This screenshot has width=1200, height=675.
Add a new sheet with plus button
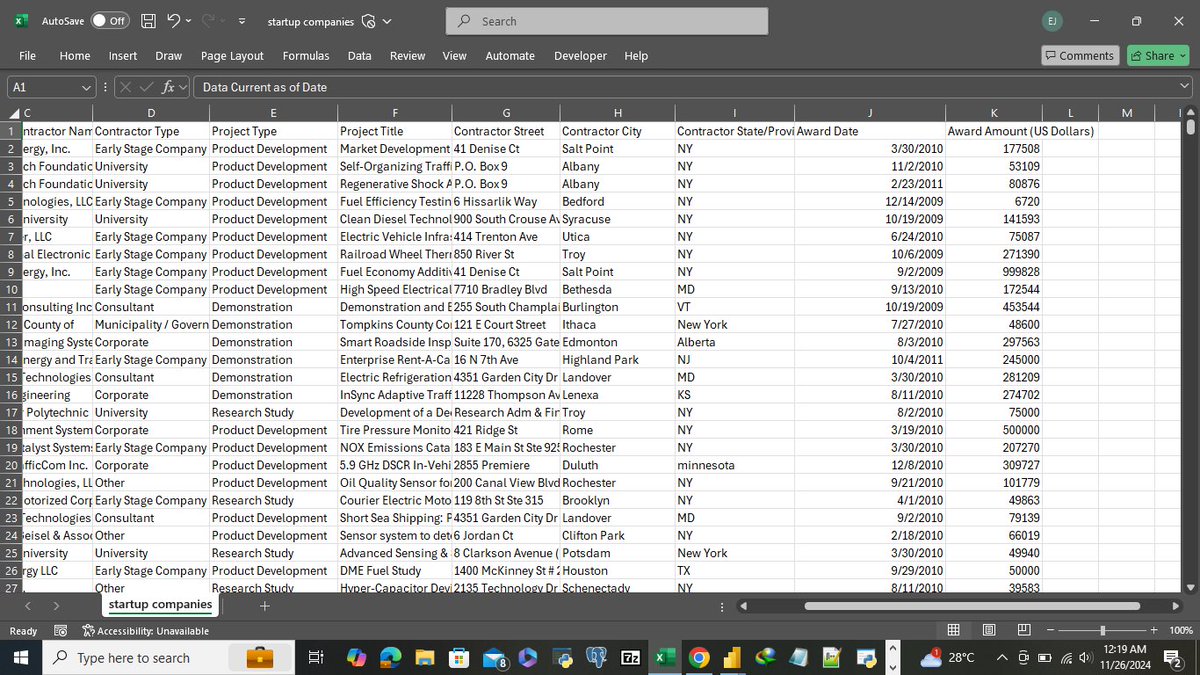[265, 606]
